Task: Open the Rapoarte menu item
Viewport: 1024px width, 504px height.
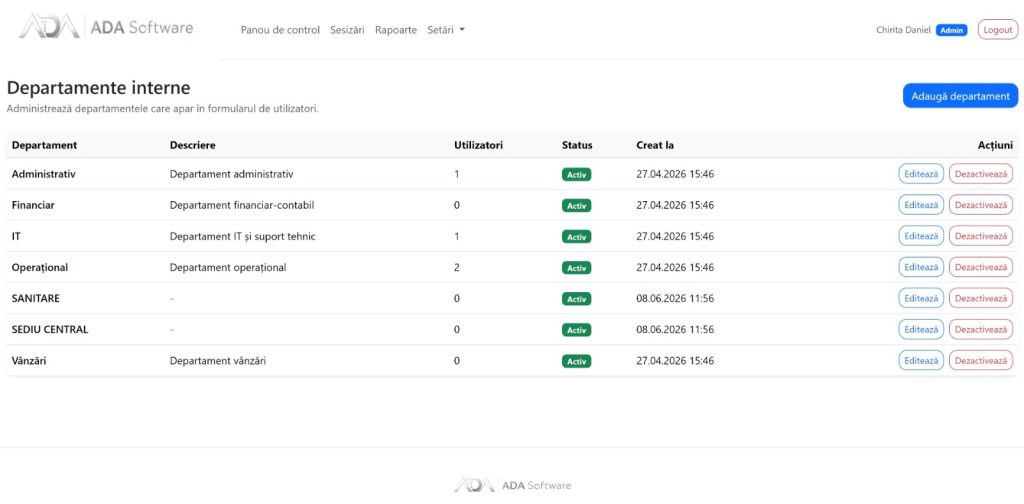Action: pyautogui.click(x=396, y=30)
